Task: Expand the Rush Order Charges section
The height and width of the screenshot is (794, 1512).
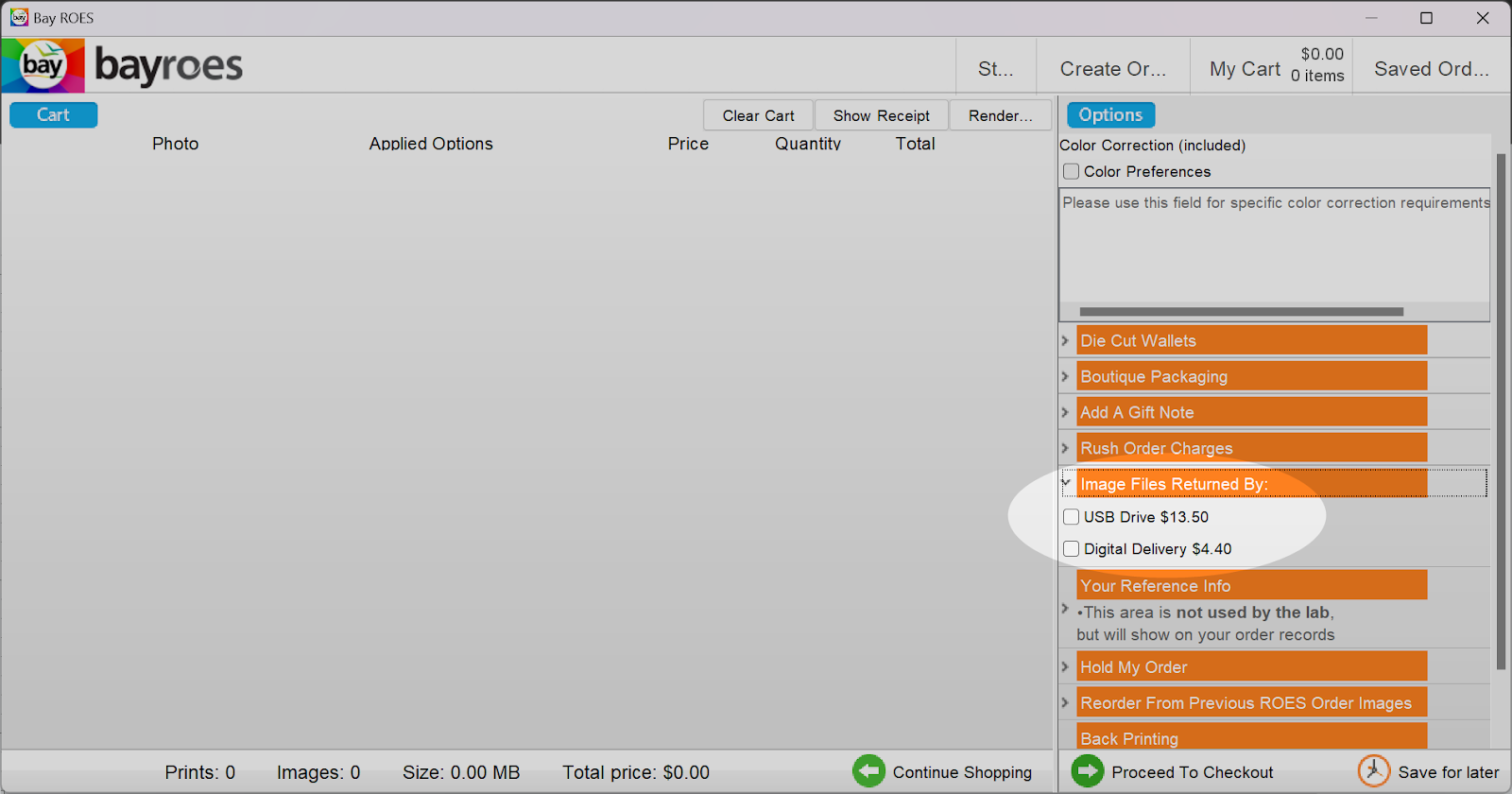Action: 1065,448
